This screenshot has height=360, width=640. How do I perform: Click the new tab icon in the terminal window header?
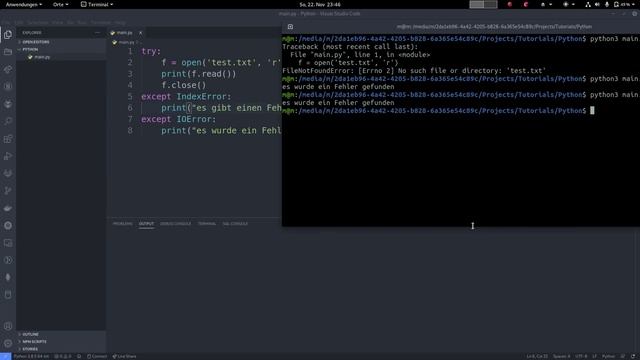pyautogui.click(x=290, y=27)
